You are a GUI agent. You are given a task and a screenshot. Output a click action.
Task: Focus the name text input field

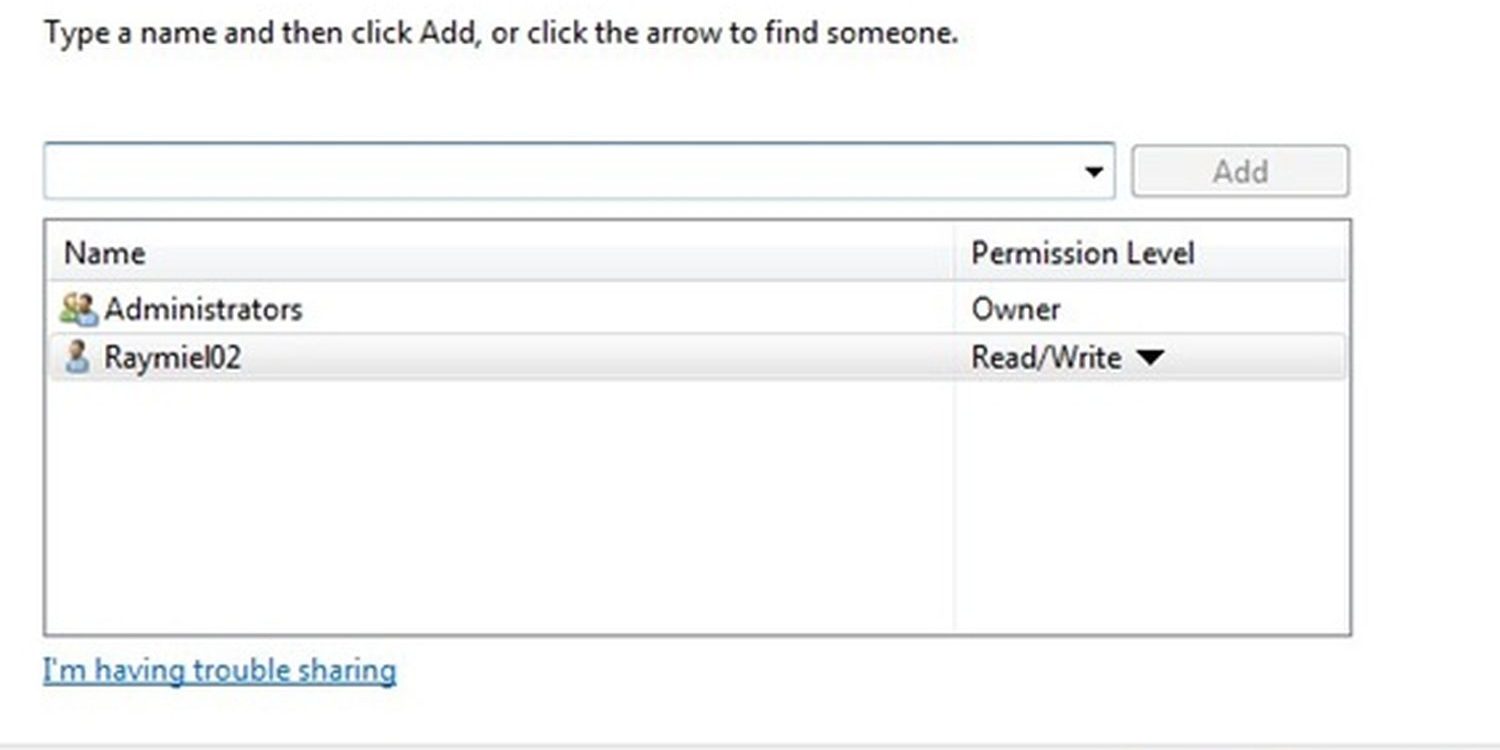pyautogui.click(x=560, y=171)
